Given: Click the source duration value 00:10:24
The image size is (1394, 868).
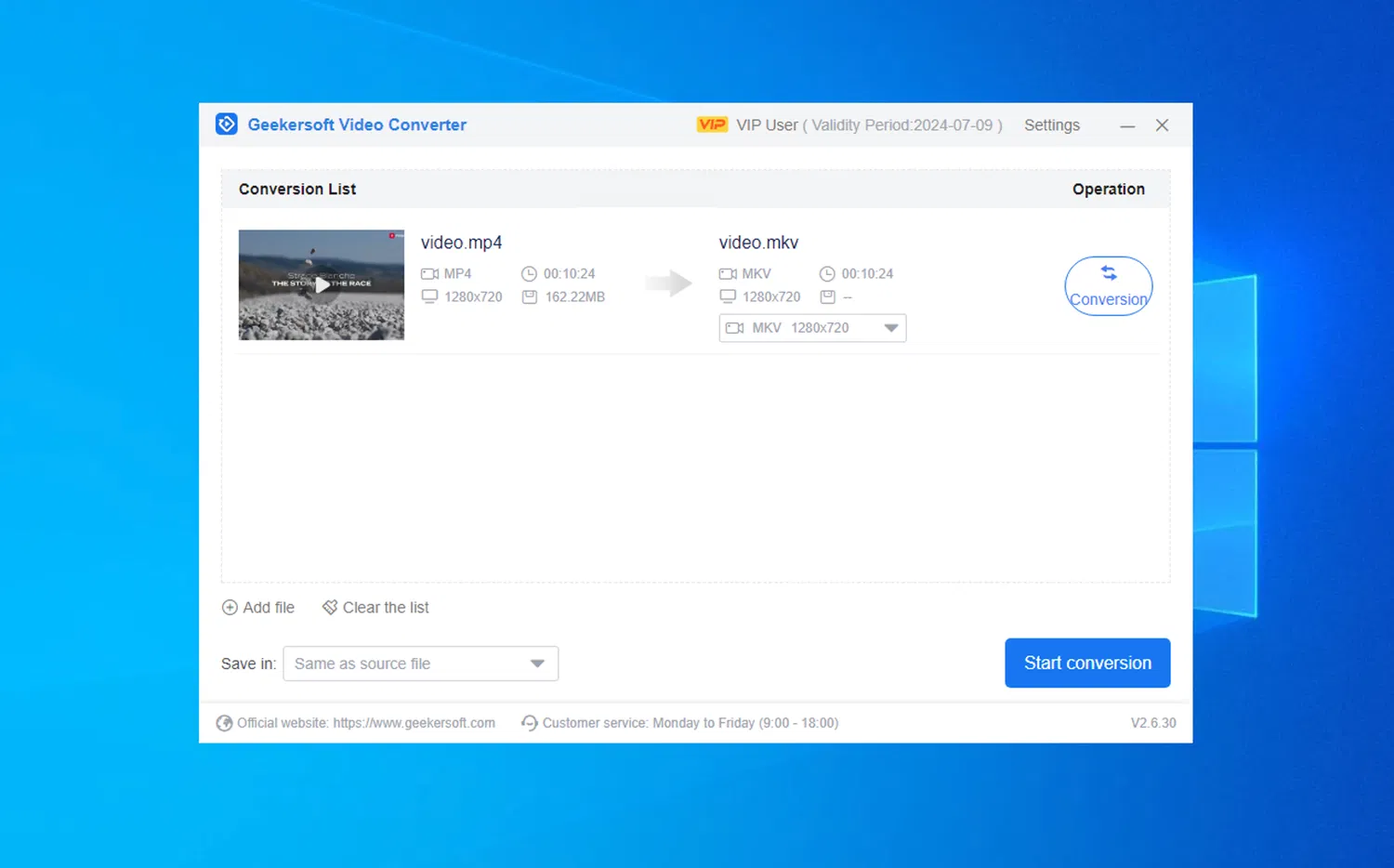Looking at the screenshot, I should click(x=570, y=274).
